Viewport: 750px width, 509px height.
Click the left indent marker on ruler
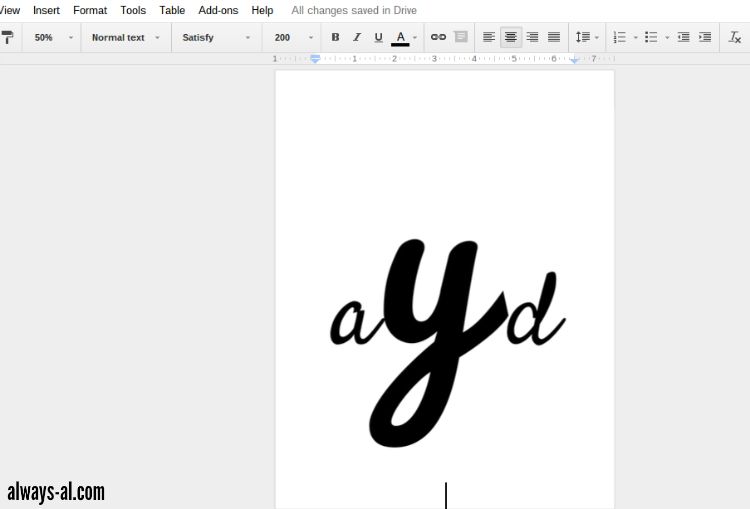(x=315, y=59)
